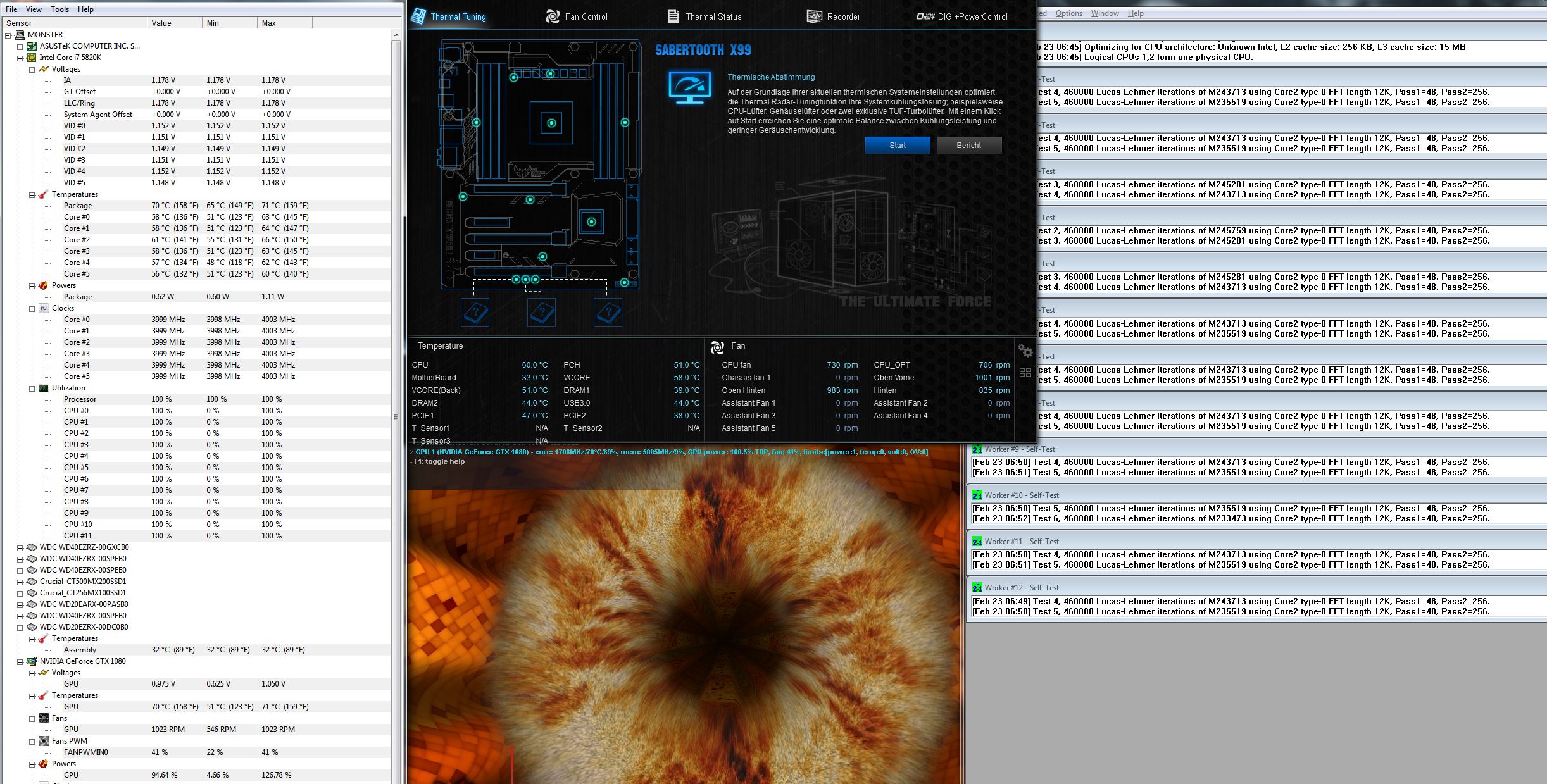Click the Worker #11 window icon
1547x784 pixels.
(977, 542)
